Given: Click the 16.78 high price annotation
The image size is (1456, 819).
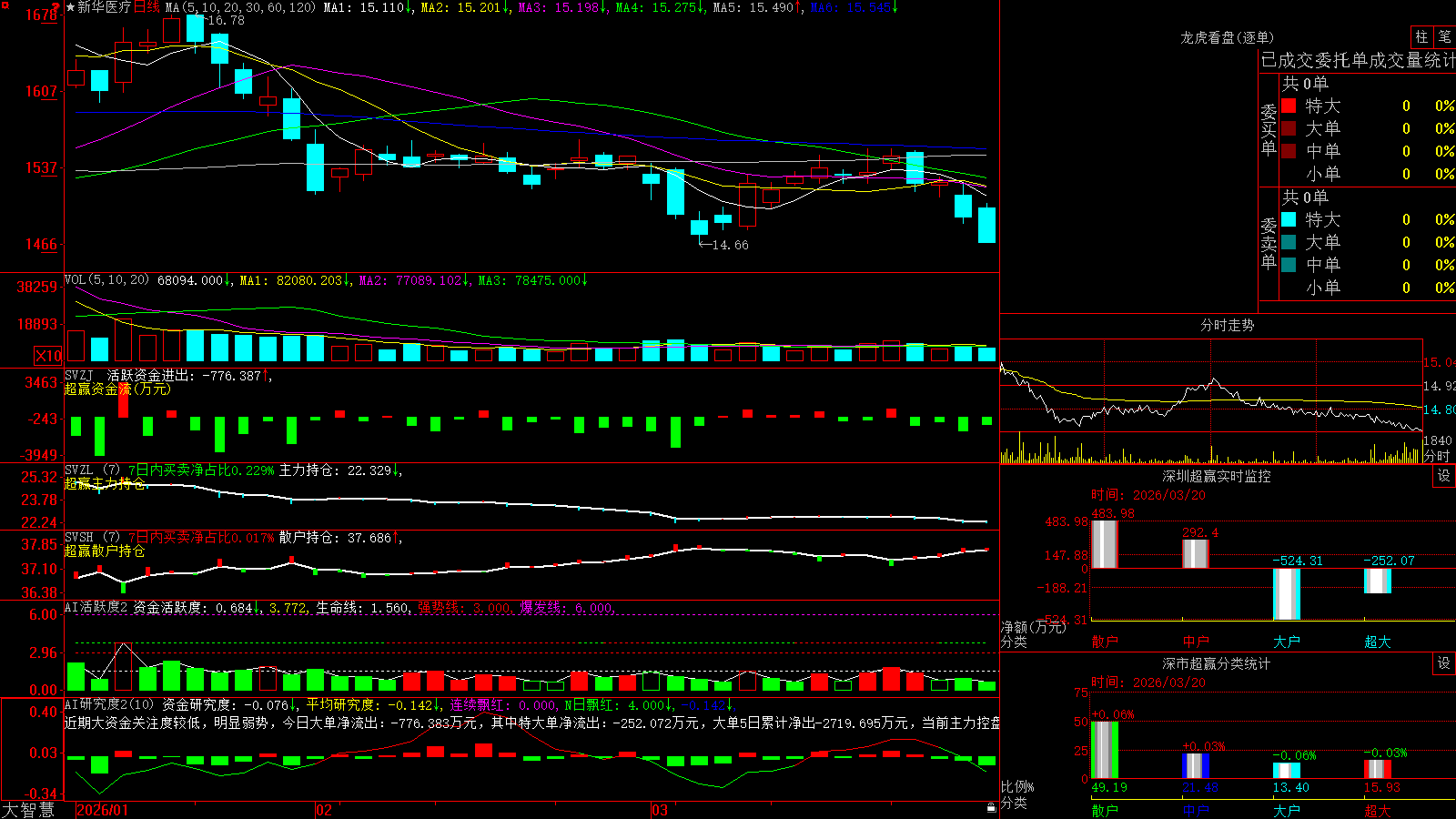Looking at the screenshot, I should [226, 20].
